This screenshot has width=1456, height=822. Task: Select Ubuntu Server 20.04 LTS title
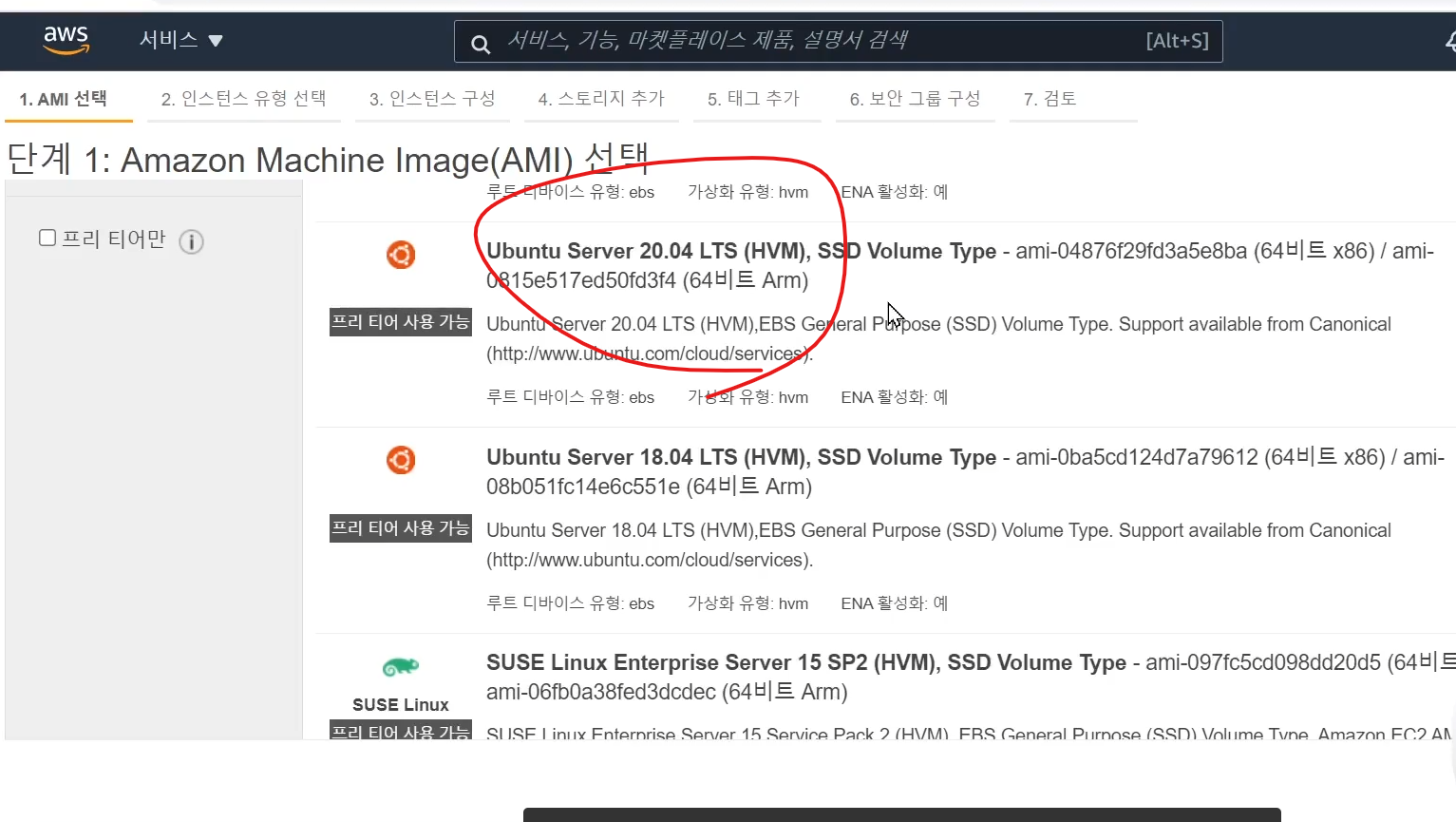(741, 251)
